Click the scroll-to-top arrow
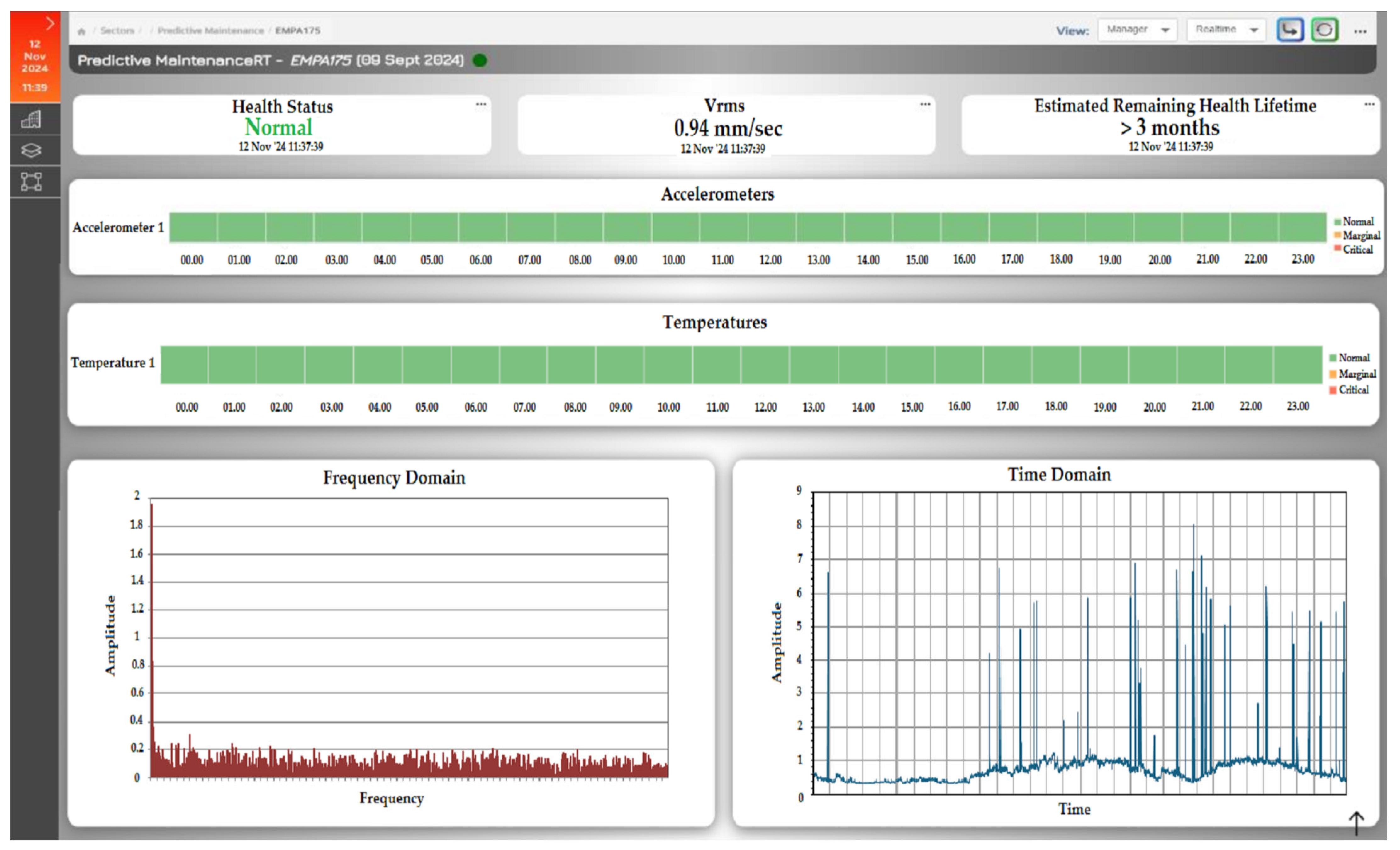 coord(1357,823)
